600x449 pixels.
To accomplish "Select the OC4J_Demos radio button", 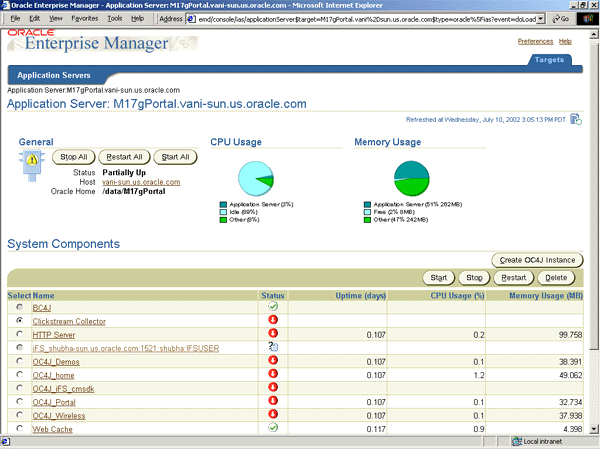I will click(20, 361).
